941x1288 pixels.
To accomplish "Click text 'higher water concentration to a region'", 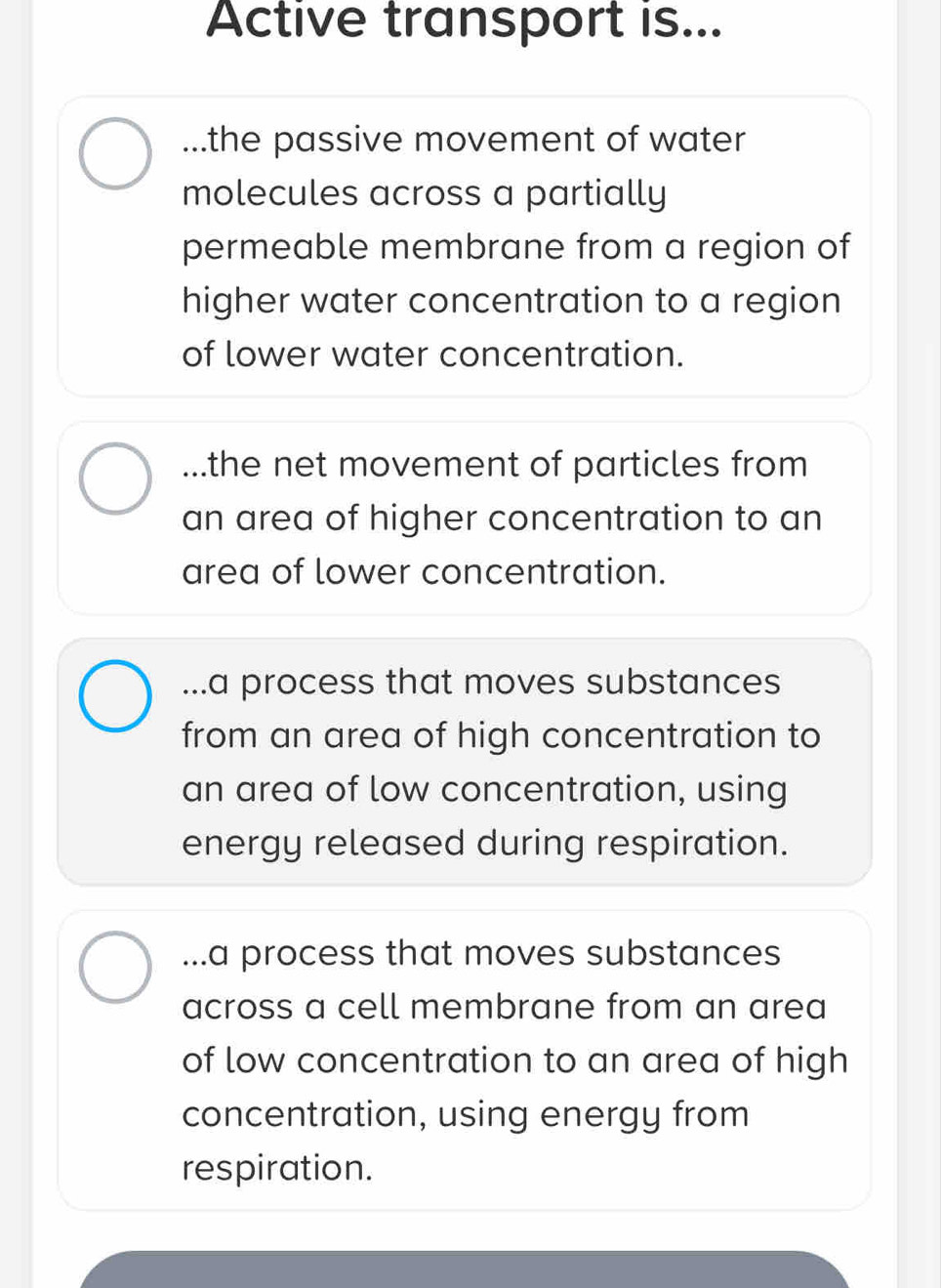I will pos(511,301).
